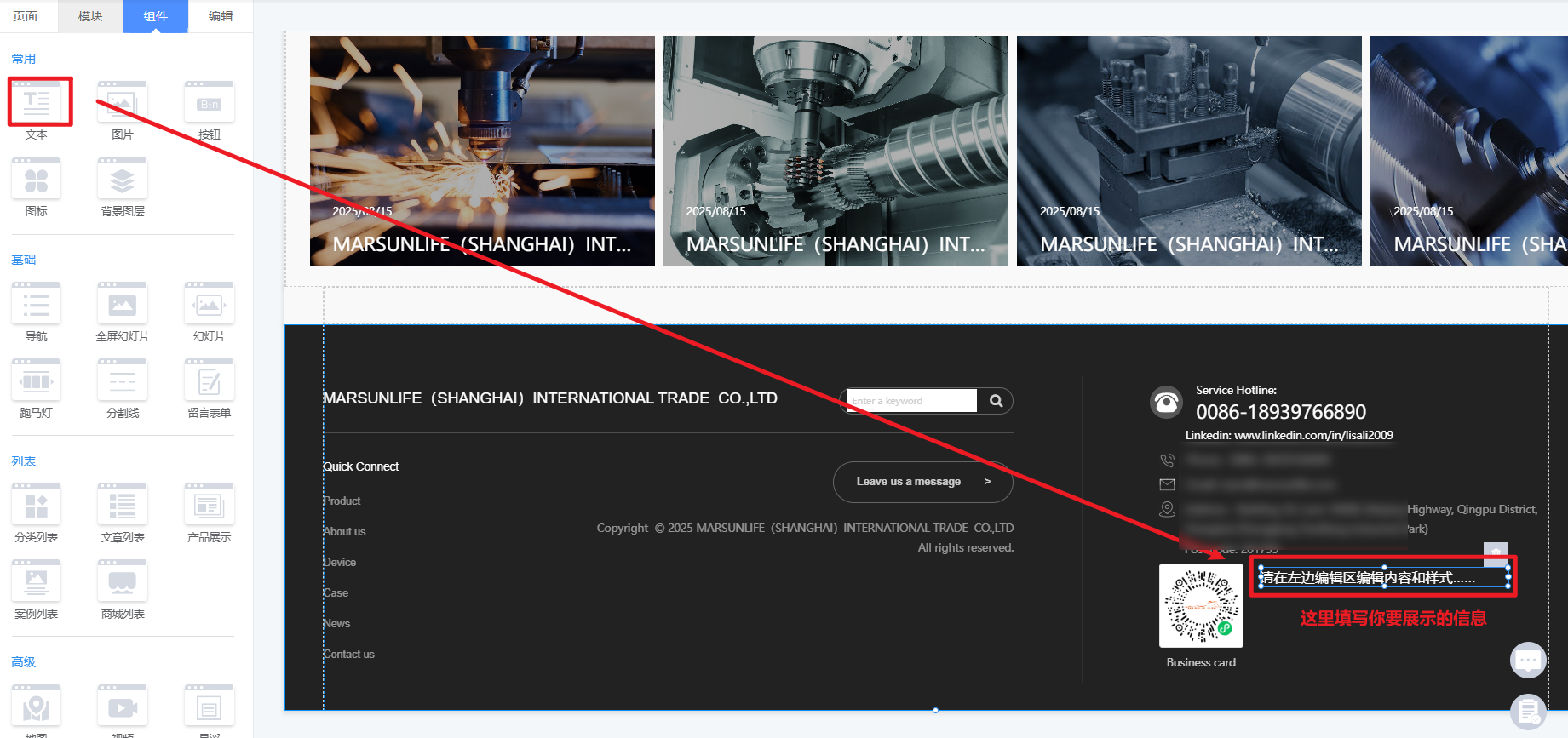Select the map pin component icon
1568x738 pixels.
point(37,708)
